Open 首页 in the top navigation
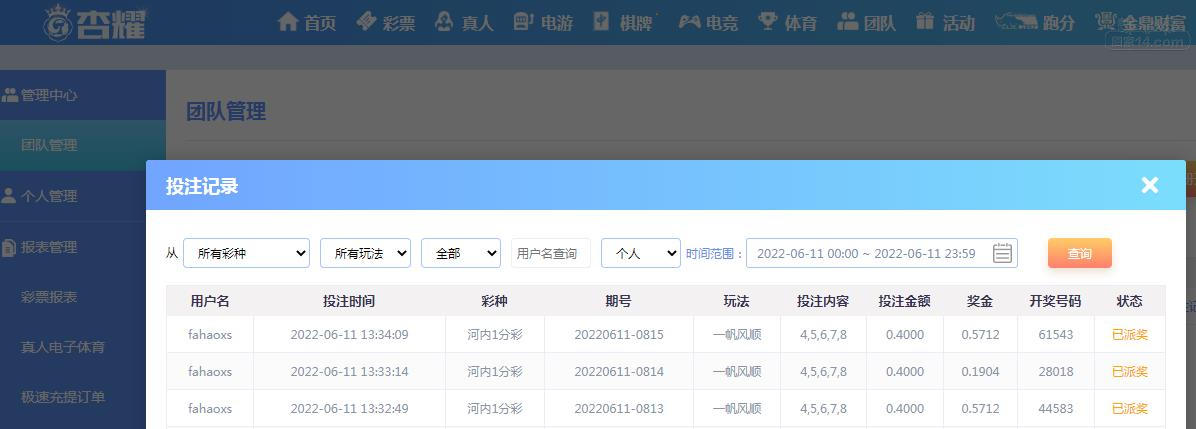This screenshot has height=429, width=1196. pos(320,23)
